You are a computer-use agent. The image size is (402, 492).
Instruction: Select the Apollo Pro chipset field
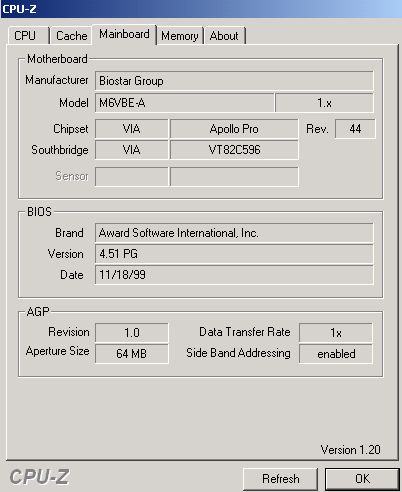coord(234,129)
